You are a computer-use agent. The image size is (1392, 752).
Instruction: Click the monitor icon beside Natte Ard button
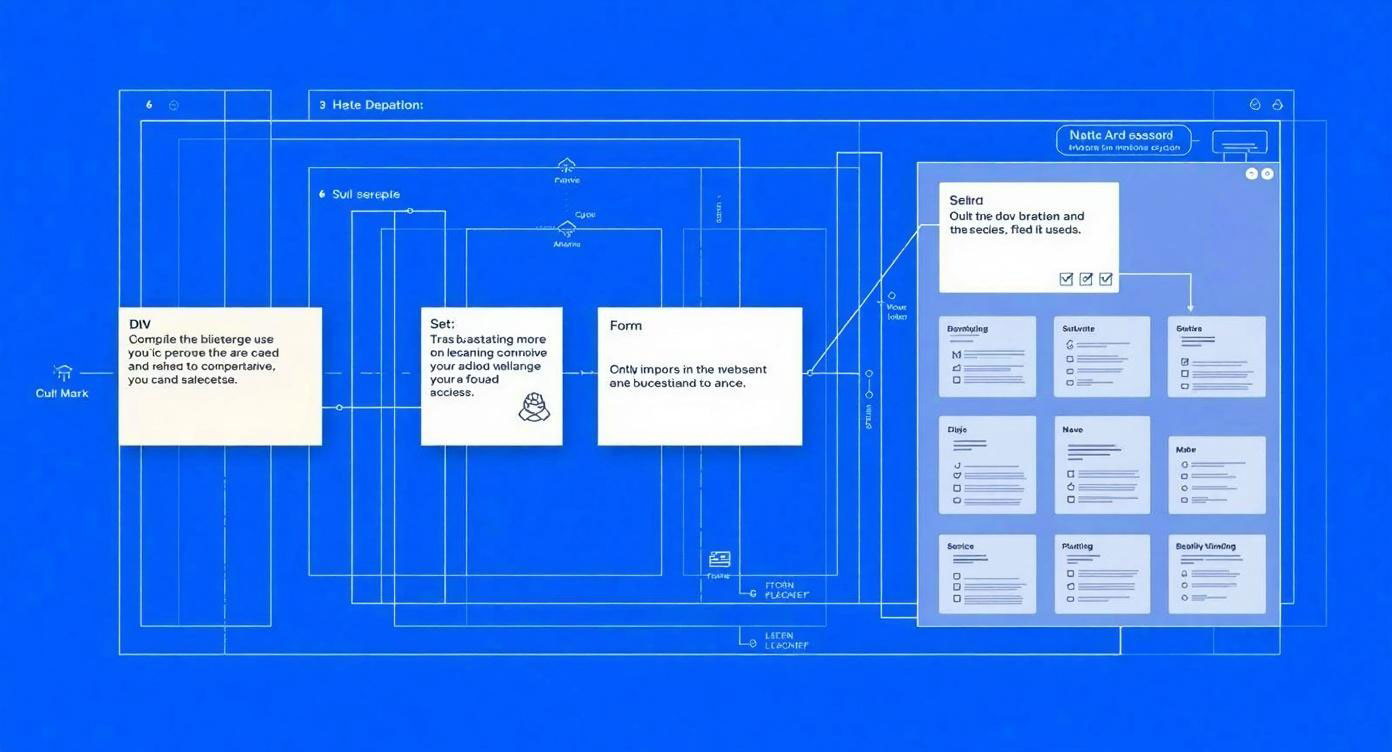pyautogui.click(x=1239, y=143)
